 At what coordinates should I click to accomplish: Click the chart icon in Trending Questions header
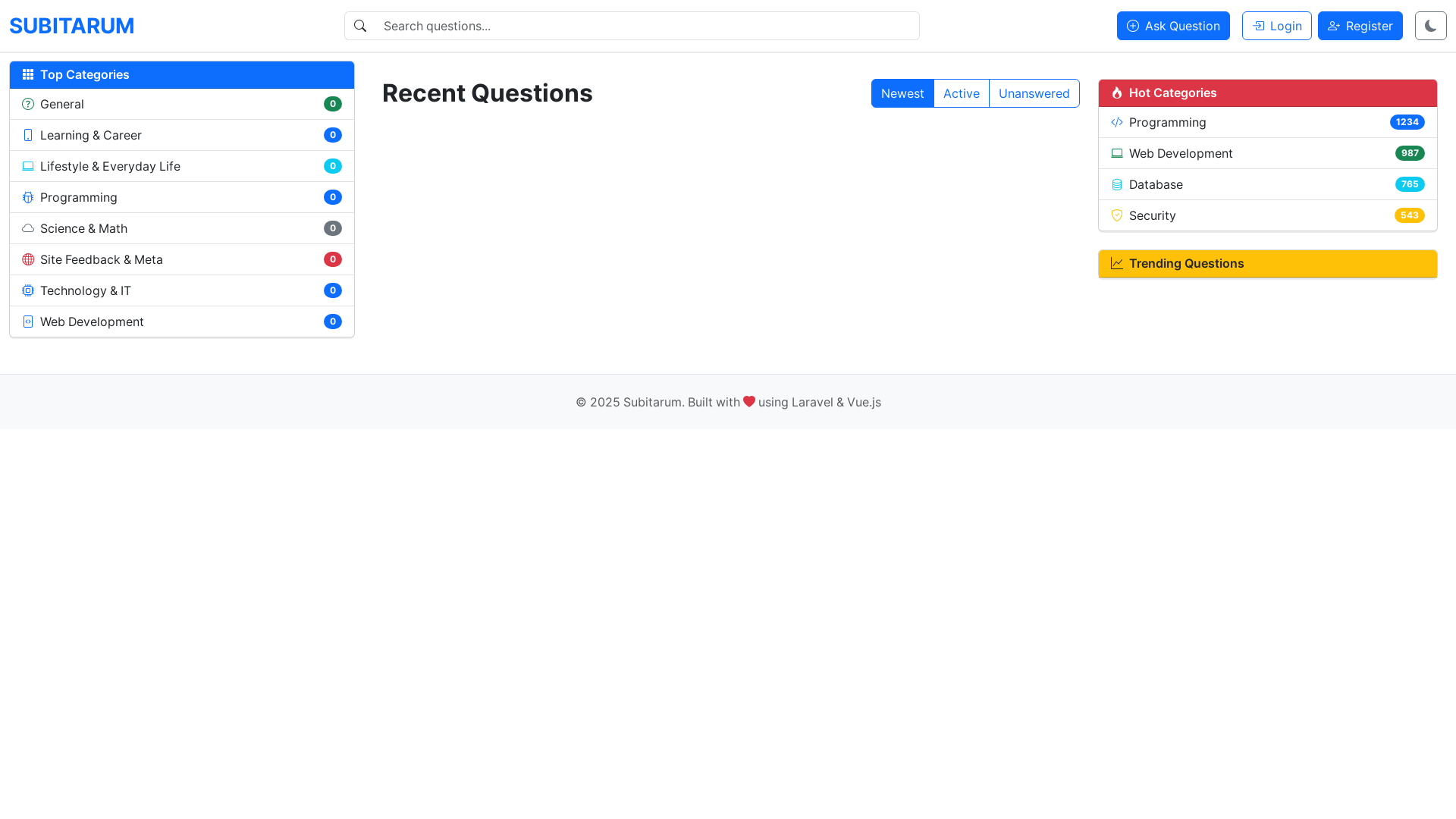pyautogui.click(x=1116, y=263)
